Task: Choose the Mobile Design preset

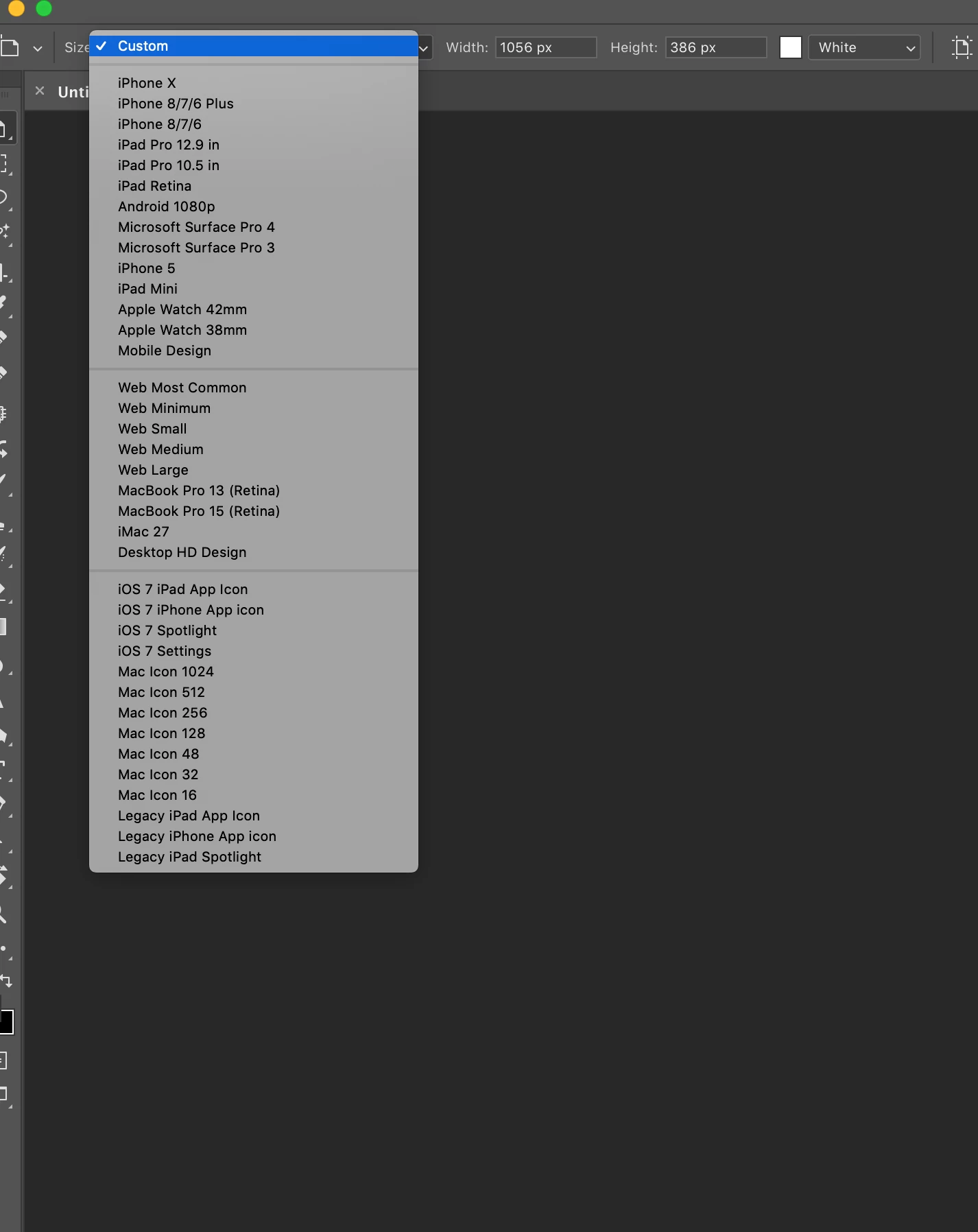Action: [x=254, y=351]
